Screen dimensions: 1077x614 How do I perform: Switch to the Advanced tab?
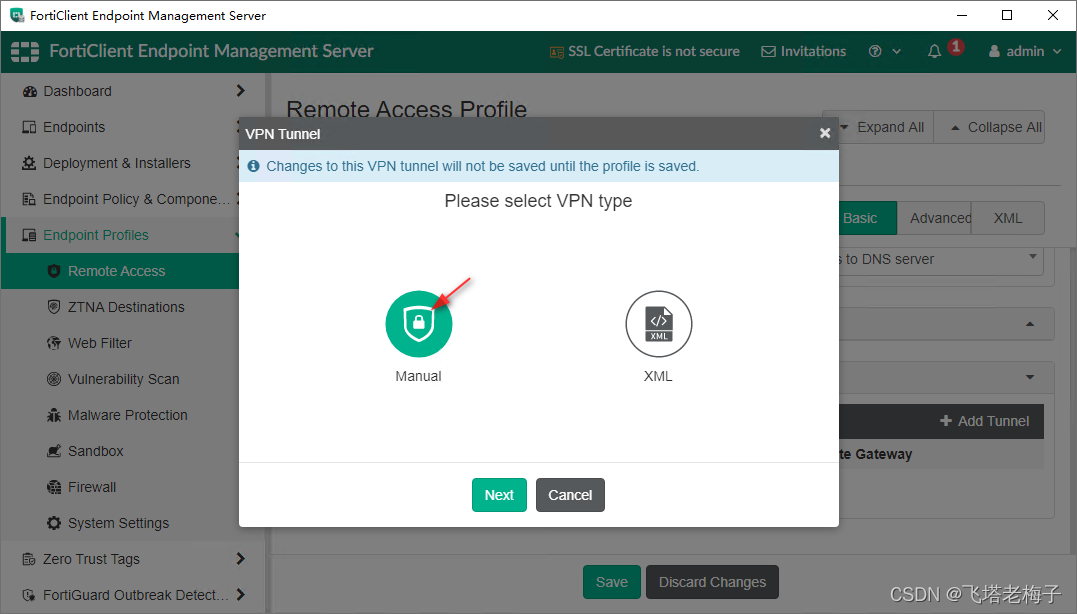934,218
